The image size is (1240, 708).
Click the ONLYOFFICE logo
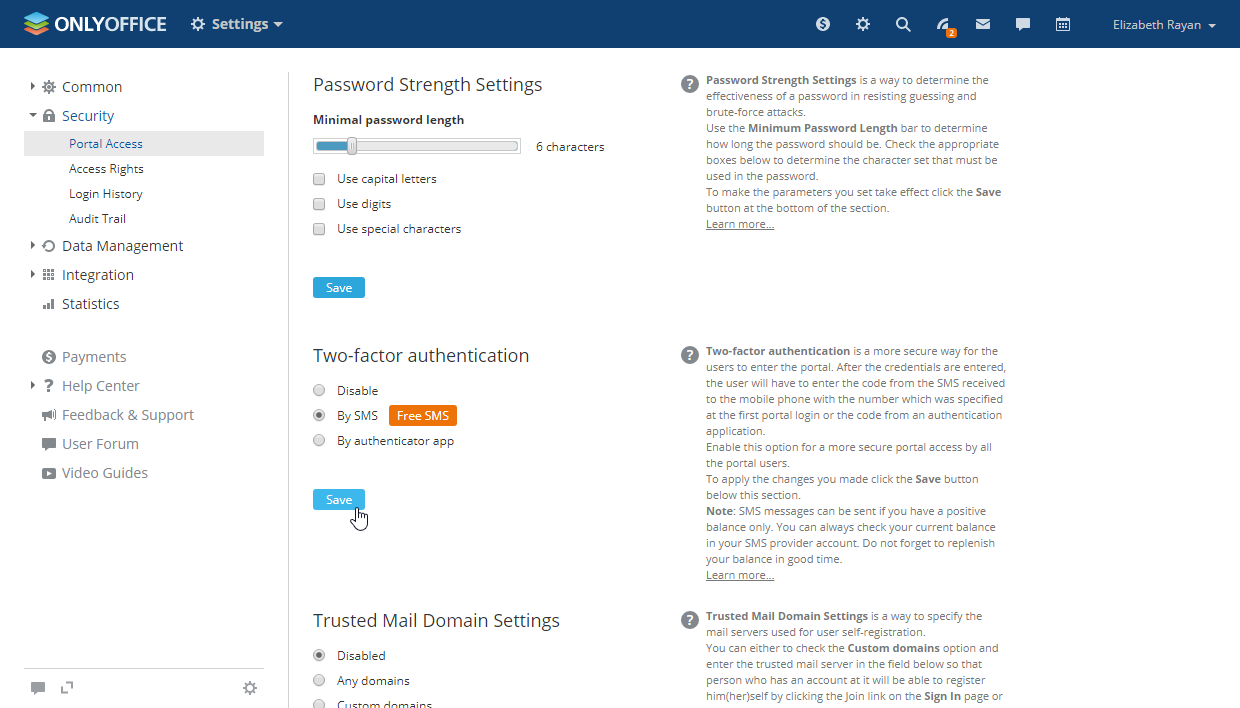95,24
